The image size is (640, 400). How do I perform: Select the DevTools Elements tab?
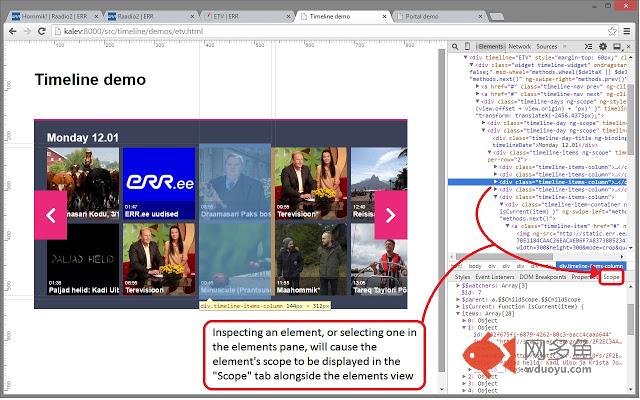(x=490, y=47)
